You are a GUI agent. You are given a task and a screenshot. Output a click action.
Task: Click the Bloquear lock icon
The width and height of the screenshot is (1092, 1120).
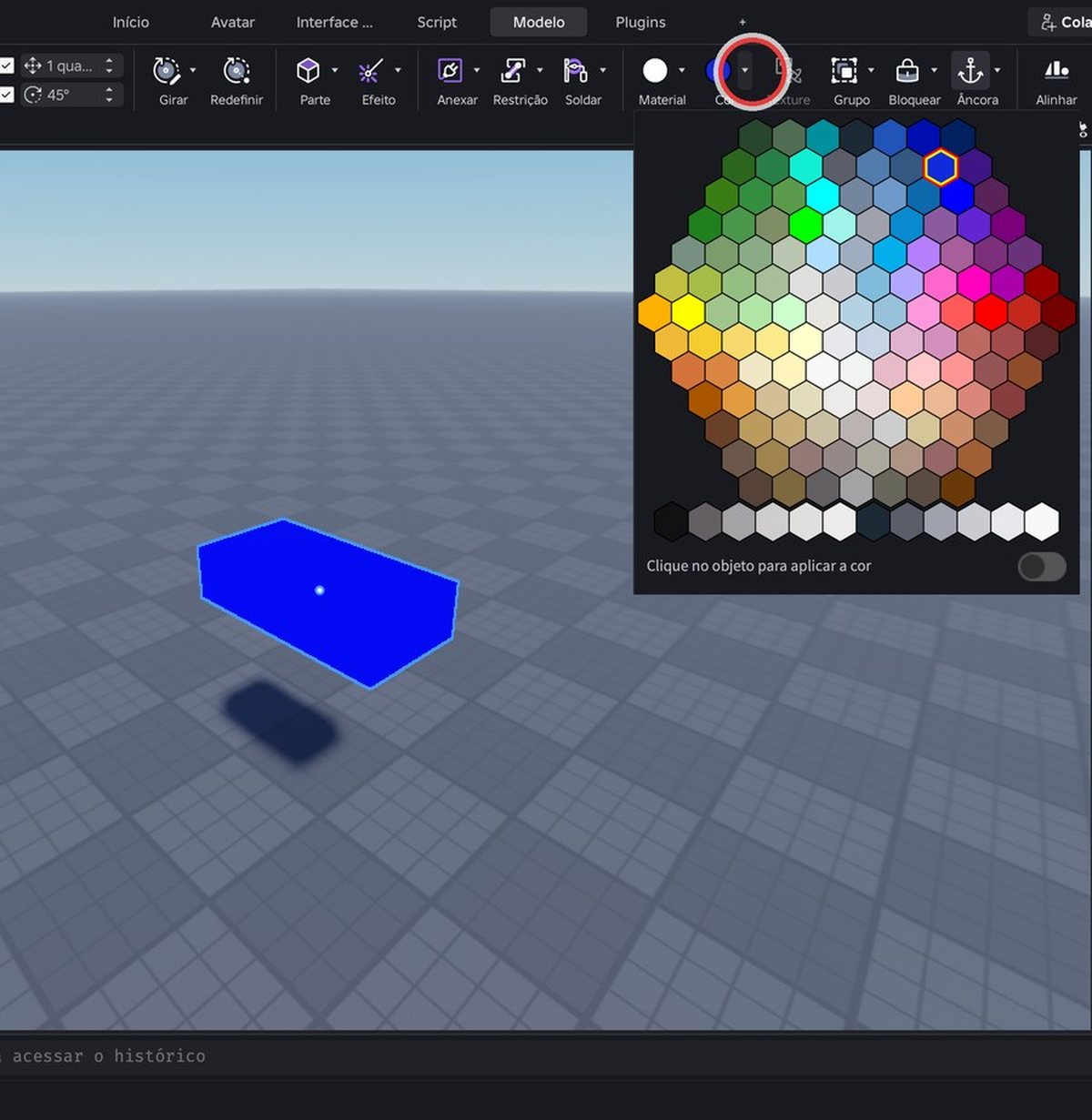pyautogui.click(x=907, y=70)
